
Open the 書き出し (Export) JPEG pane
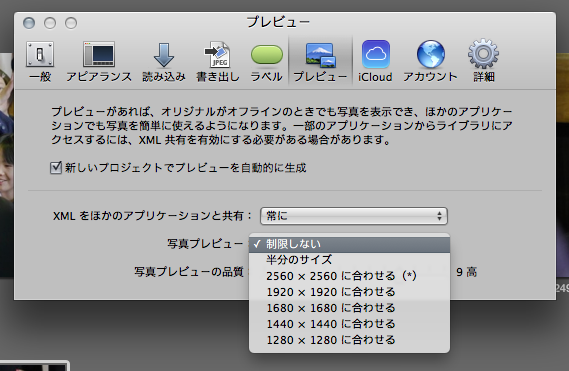(x=218, y=61)
